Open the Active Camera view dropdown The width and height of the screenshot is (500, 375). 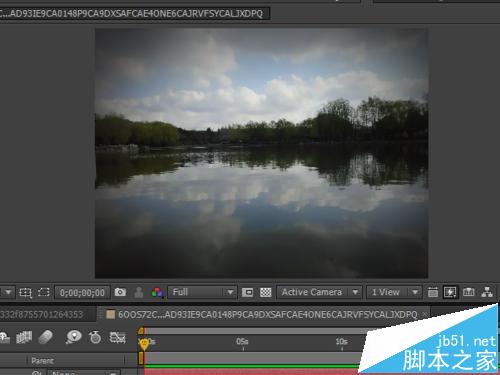[319, 292]
